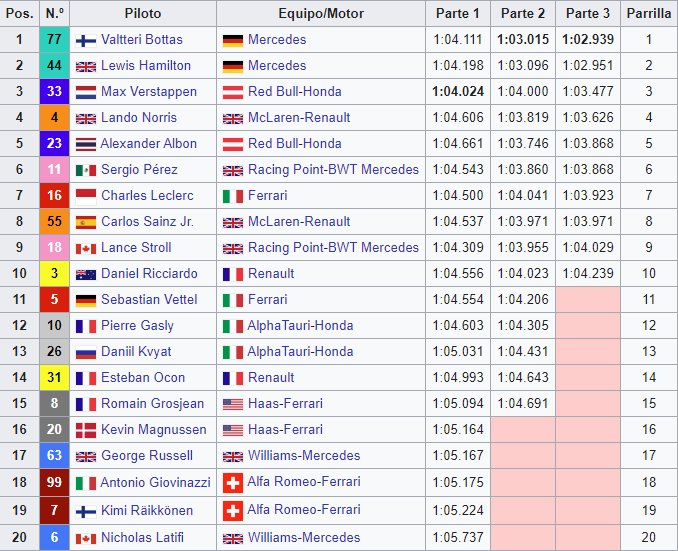678x551 pixels.
Task: Select the bold time 1:04.024
Action: pyautogui.click(x=458, y=91)
